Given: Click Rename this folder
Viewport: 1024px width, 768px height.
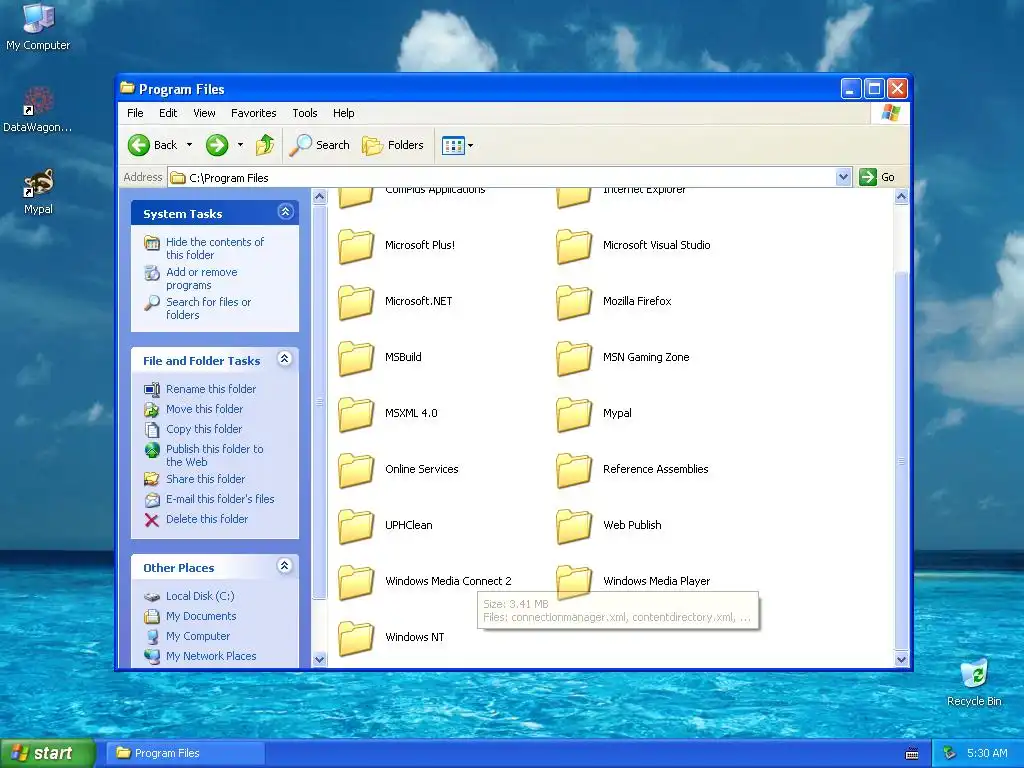Looking at the screenshot, I should point(210,389).
